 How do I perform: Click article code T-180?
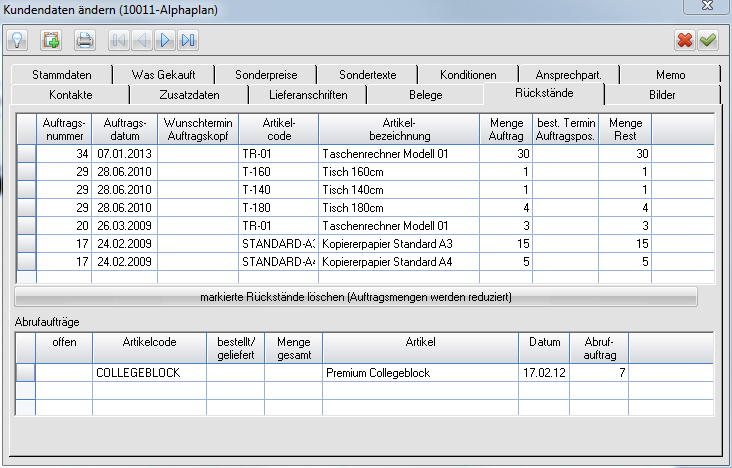point(278,207)
